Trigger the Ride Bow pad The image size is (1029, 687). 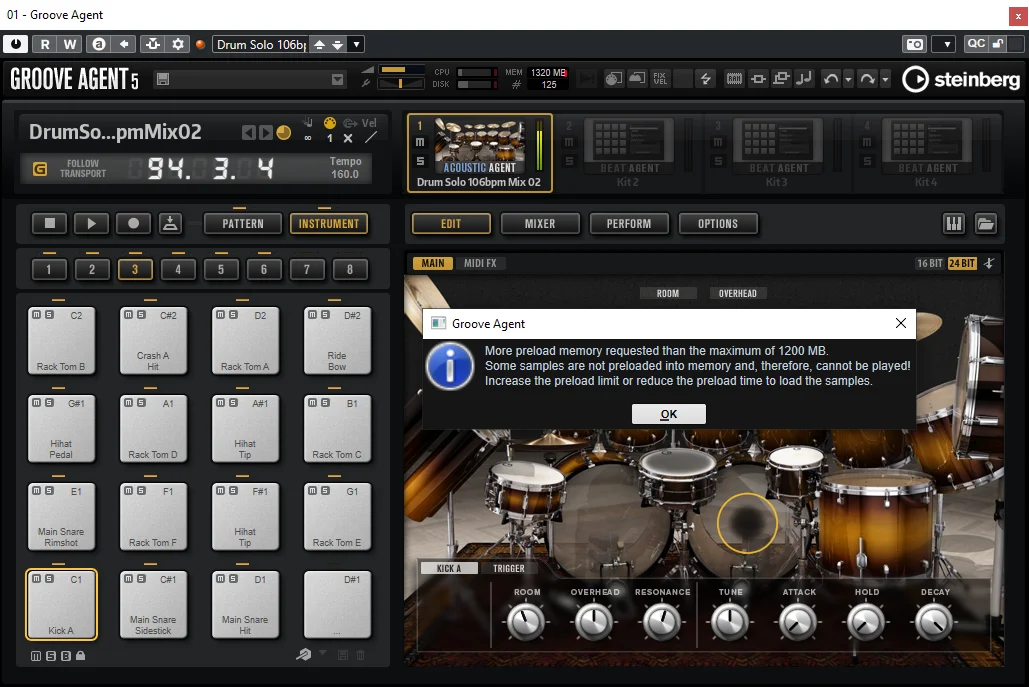pos(337,341)
